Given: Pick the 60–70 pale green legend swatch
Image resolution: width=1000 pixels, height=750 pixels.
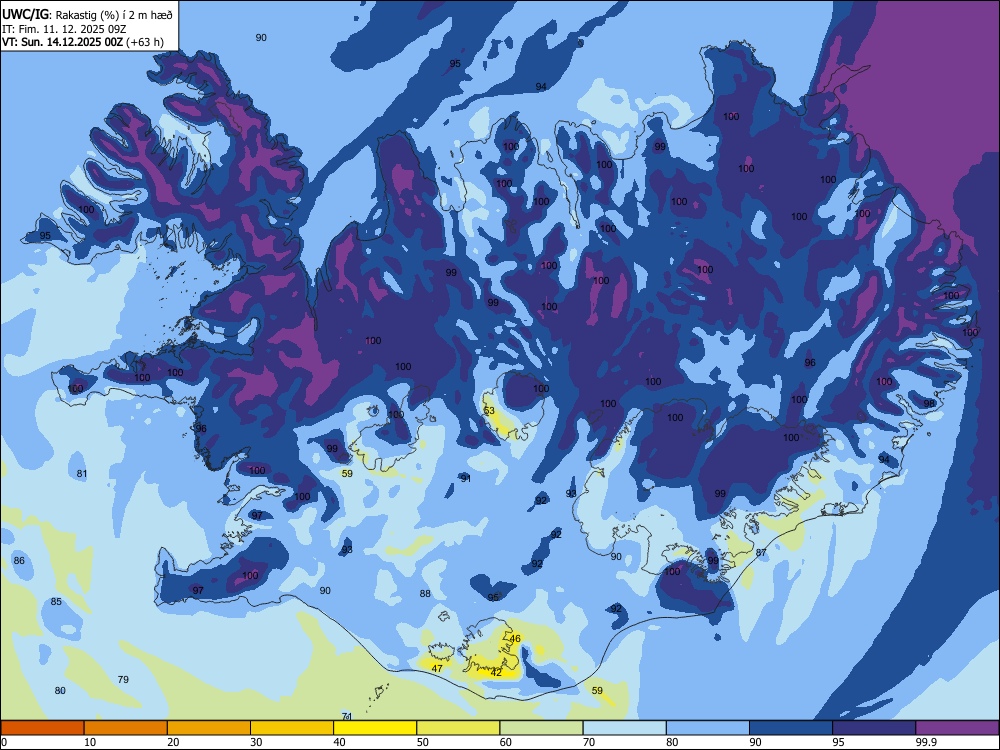Looking at the screenshot, I should pos(541,728).
